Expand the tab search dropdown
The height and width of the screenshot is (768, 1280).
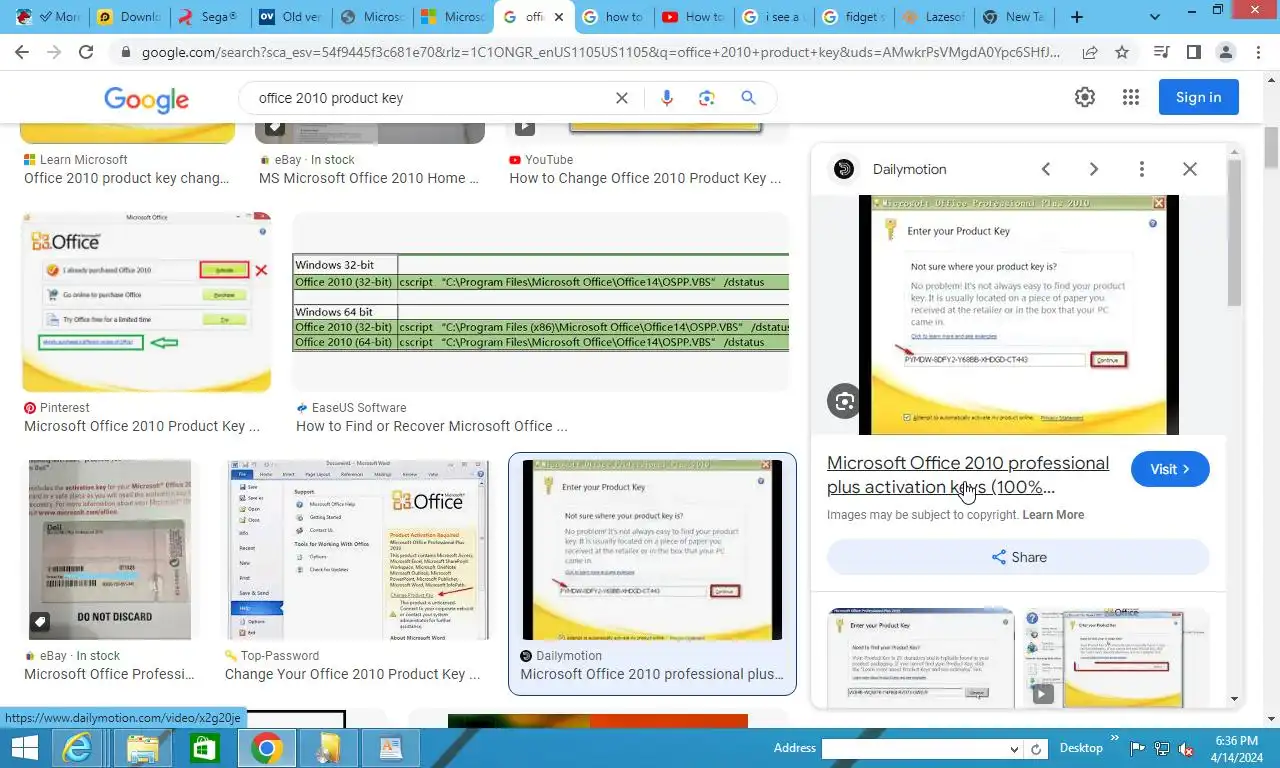pos(1155,17)
